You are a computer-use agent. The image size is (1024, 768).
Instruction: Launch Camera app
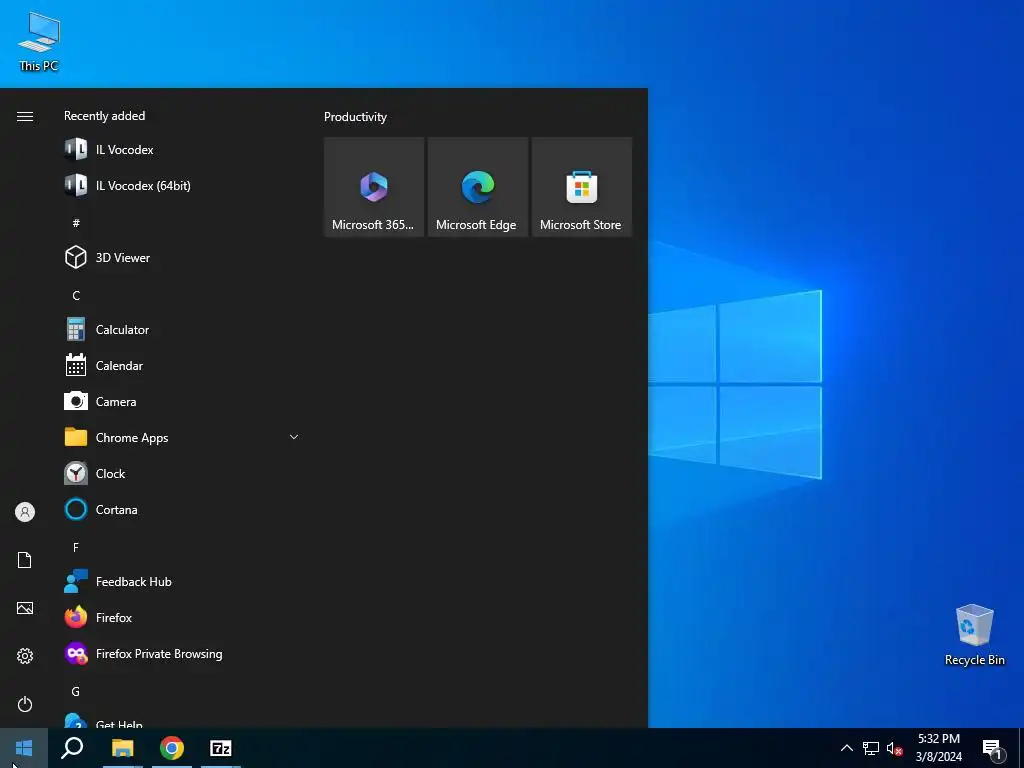pyautogui.click(x=182, y=402)
